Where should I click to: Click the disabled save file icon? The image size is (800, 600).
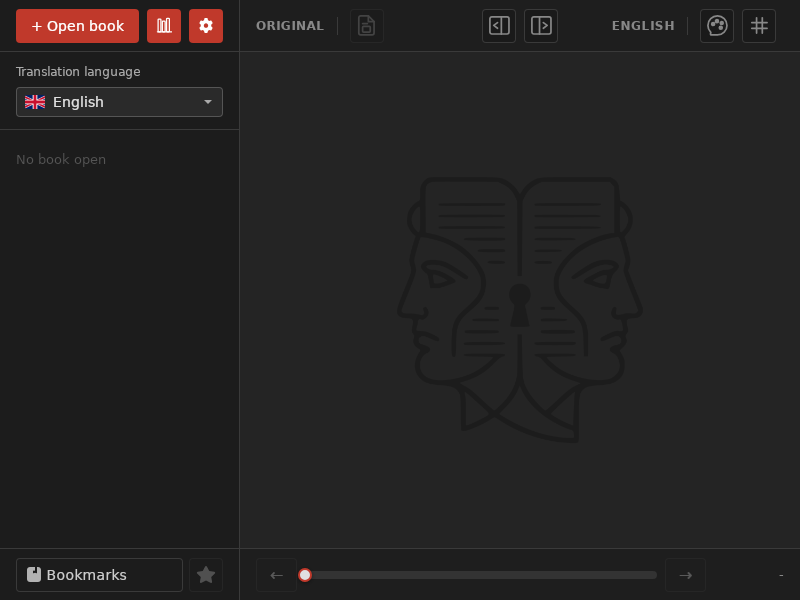click(x=366, y=26)
